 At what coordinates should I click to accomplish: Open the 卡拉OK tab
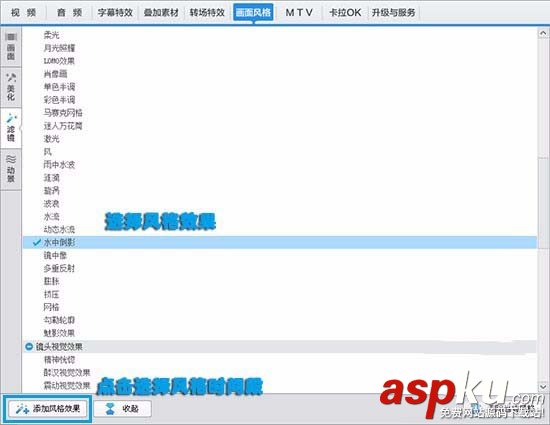click(345, 13)
